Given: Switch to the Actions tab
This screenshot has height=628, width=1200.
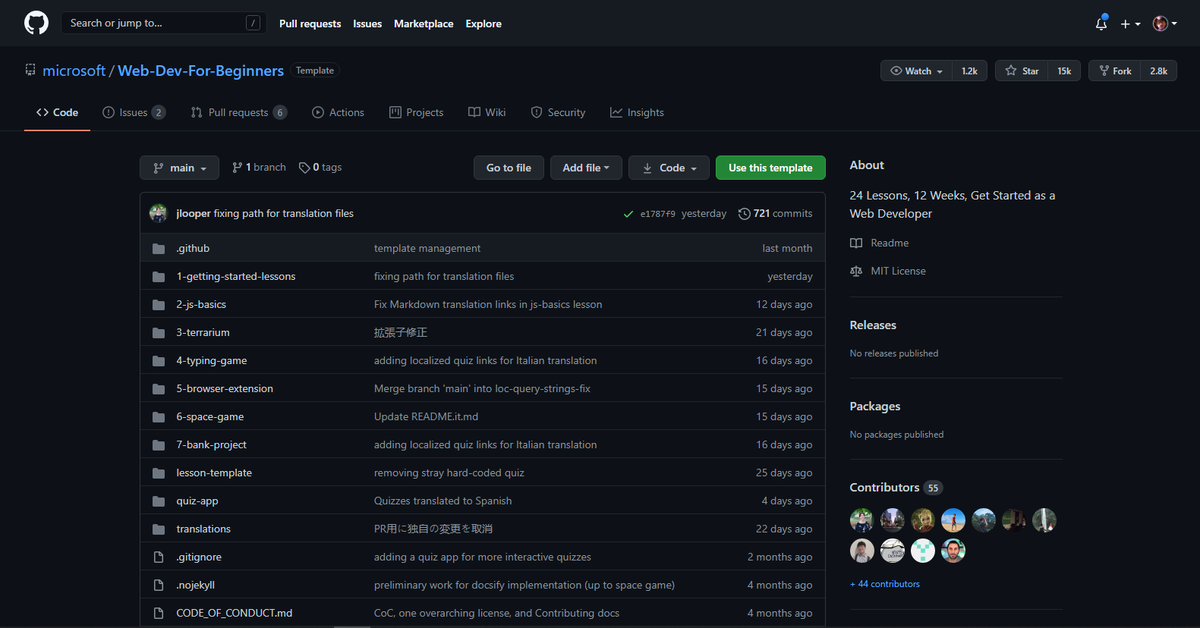Looking at the screenshot, I should [338, 112].
